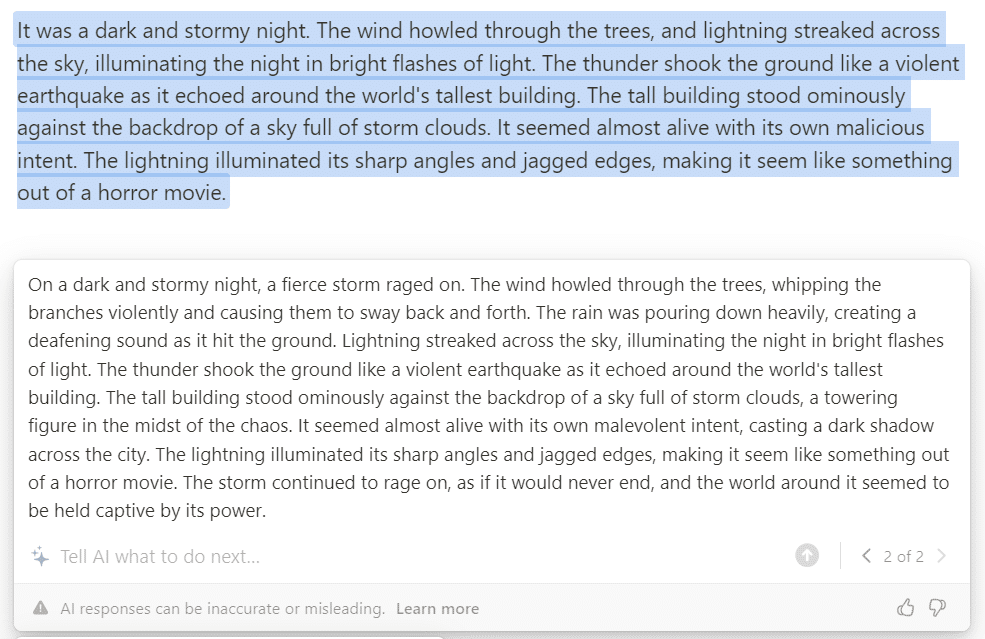This screenshot has width=985, height=639.
Task: Go to next AI response
Action: pos(941,556)
